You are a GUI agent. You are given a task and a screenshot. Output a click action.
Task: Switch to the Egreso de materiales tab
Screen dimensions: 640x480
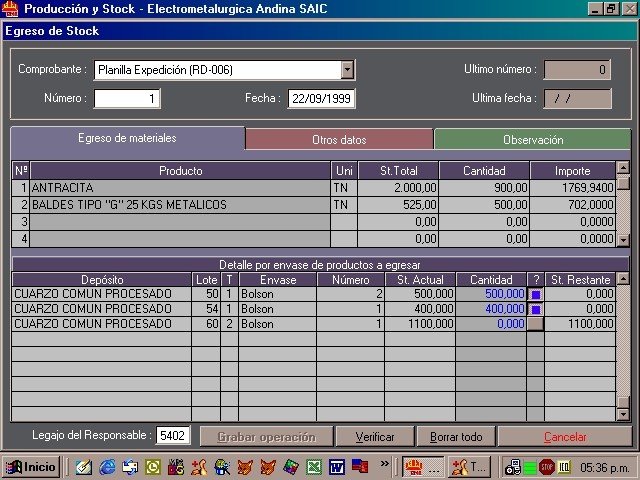click(127, 138)
